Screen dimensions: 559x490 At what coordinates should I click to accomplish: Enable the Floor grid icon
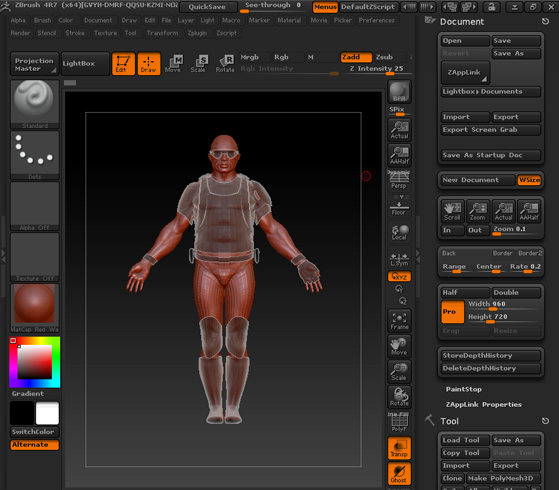pyautogui.click(x=399, y=206)
